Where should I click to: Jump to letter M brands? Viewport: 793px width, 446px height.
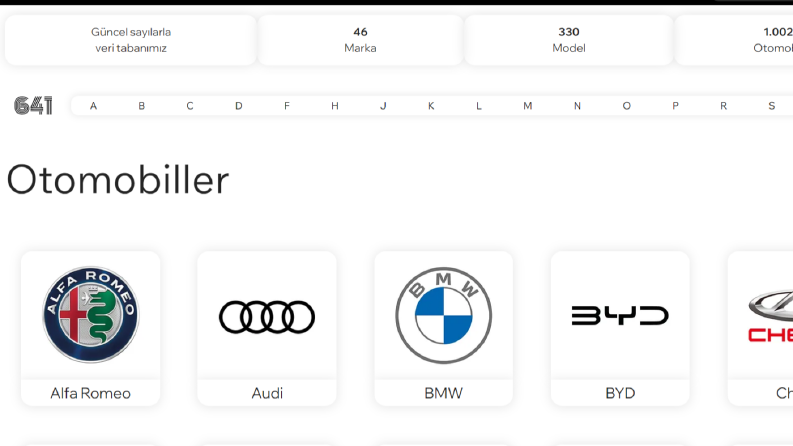(x=527, y=106)
